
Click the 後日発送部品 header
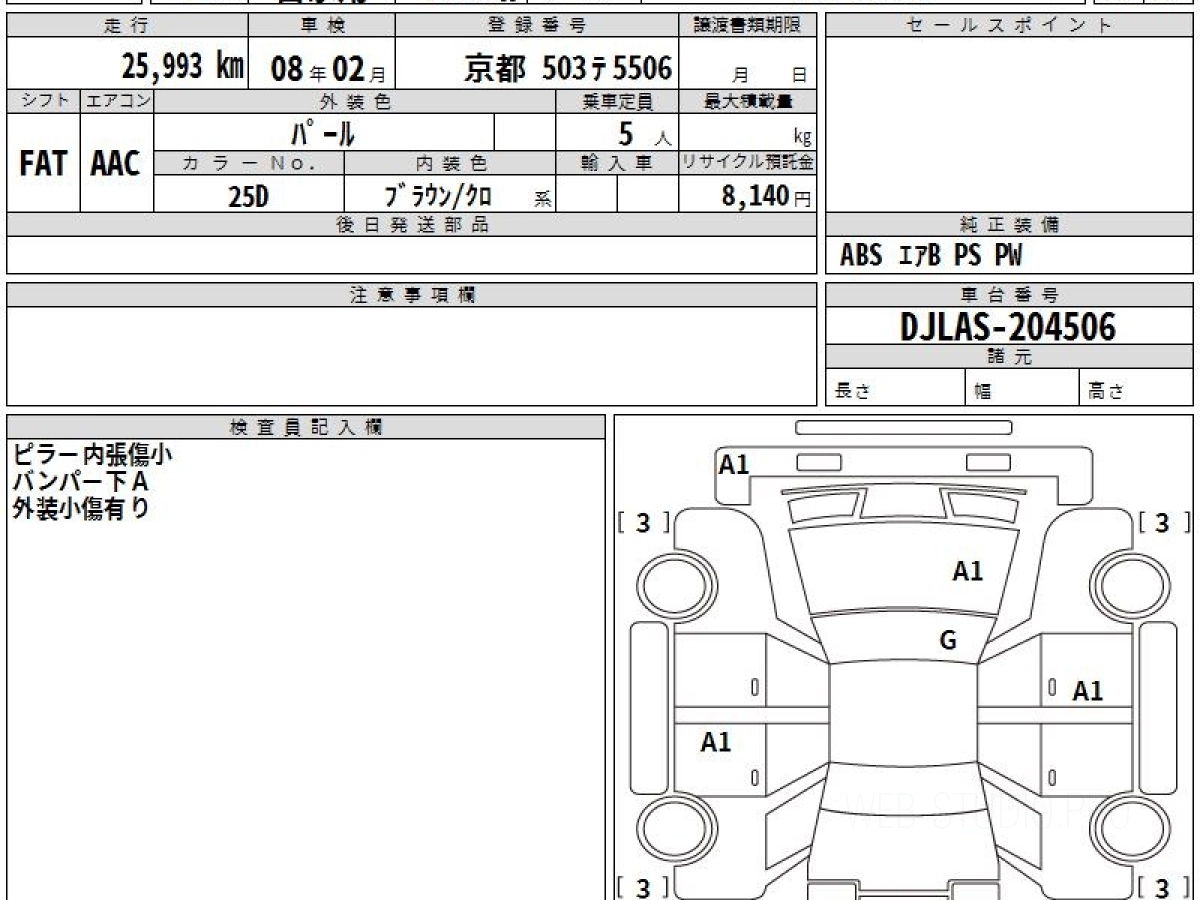click(412, 225)
